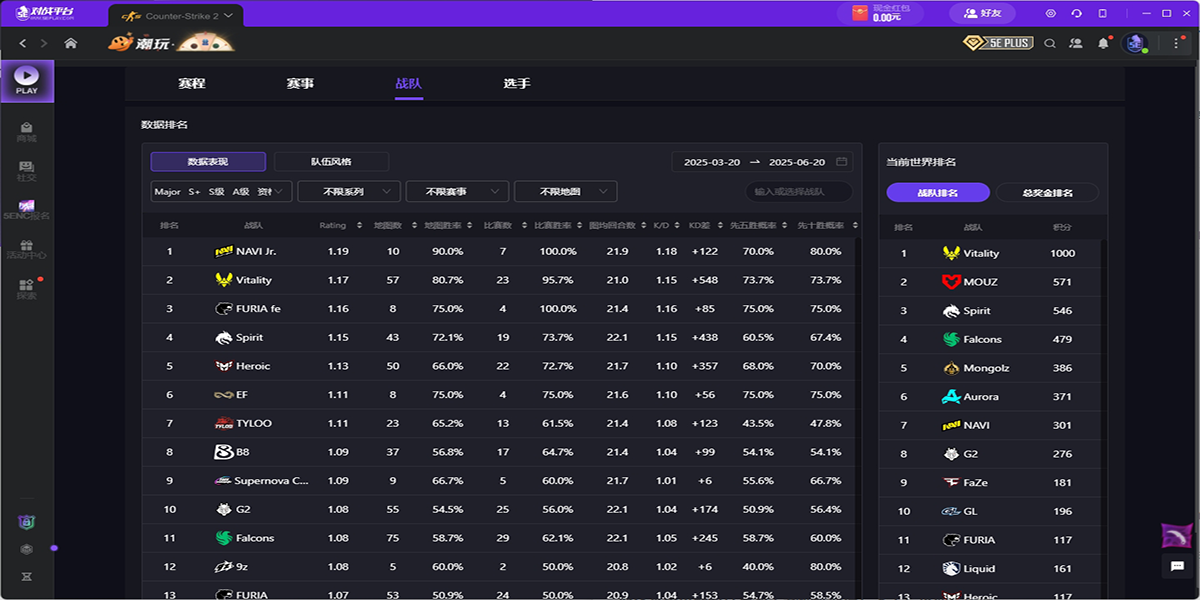Open the 商城 shop sidebar icon
Image resolution: width=1200 pixels, height=600 pixels.
click(27, 132)
